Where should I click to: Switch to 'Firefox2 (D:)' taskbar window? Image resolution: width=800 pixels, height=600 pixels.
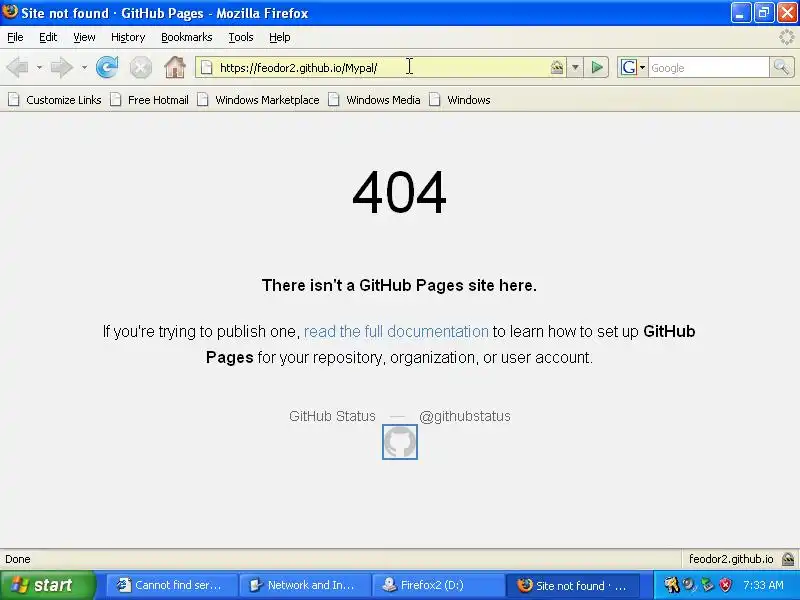point(438,585)
